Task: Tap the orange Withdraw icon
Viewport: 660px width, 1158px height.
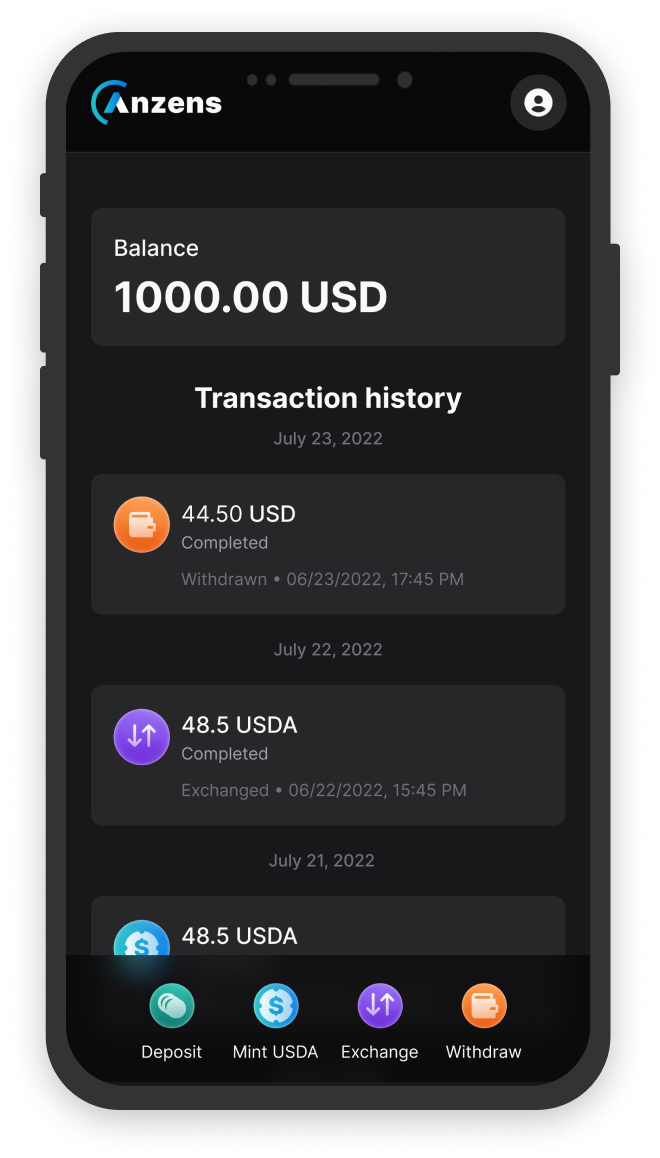Action: (484, 1006)
